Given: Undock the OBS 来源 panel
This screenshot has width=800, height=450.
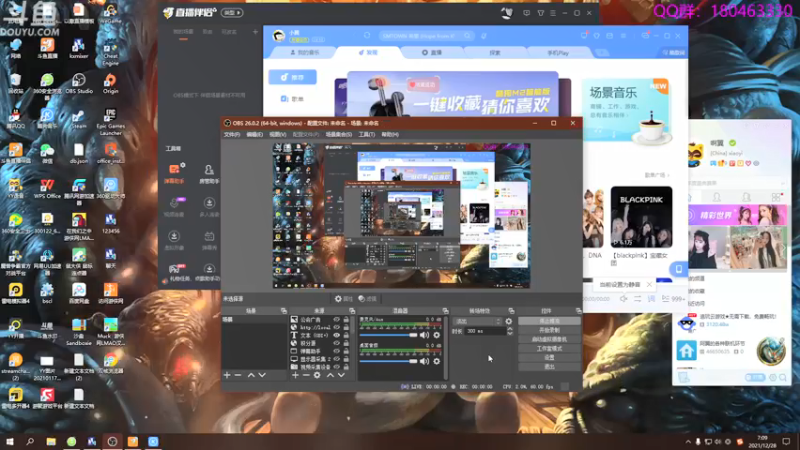Looking at the screenshot, I should [352, 311].
